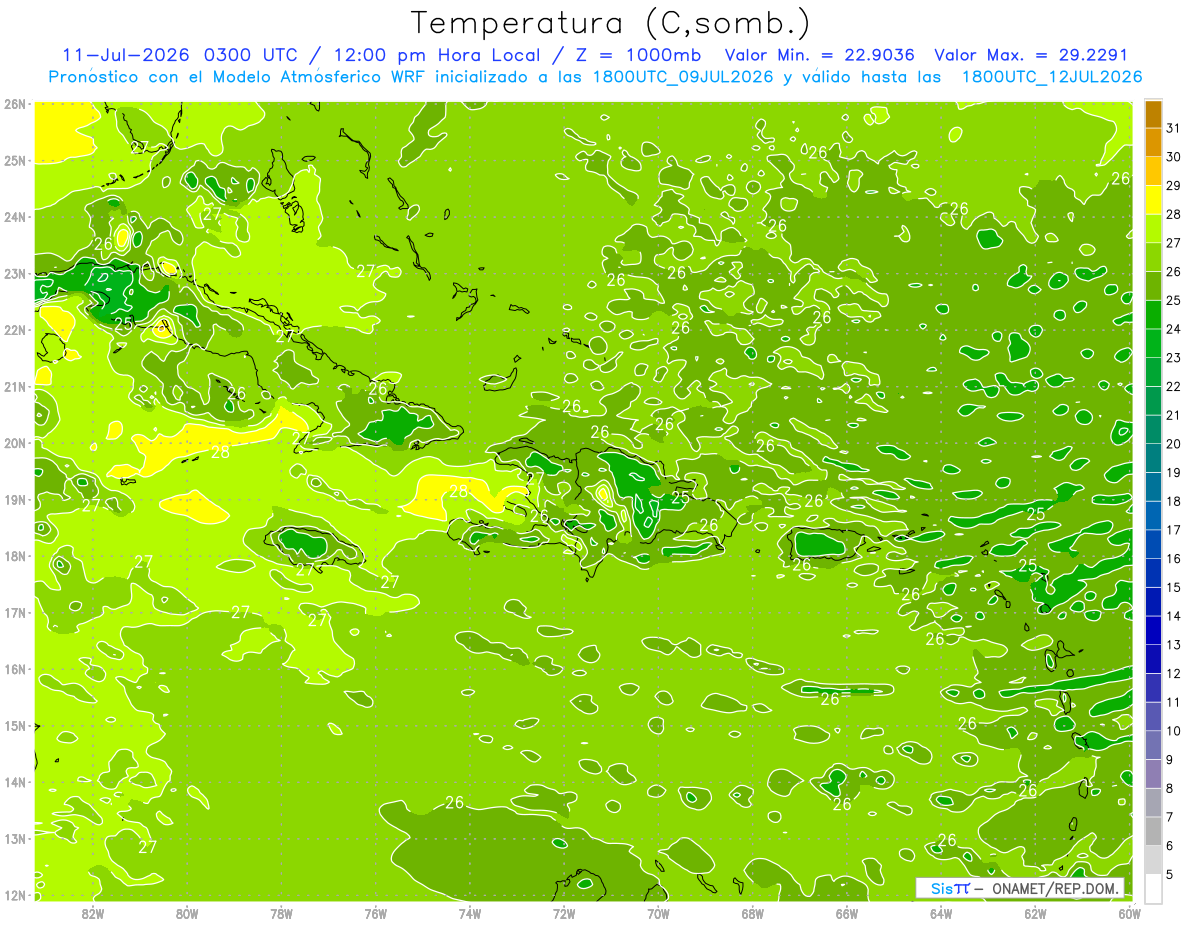Screen dimensions: 1200x927
Task: Select "Valor Max. = 29.2291" in header
Action: point(1032,55)
